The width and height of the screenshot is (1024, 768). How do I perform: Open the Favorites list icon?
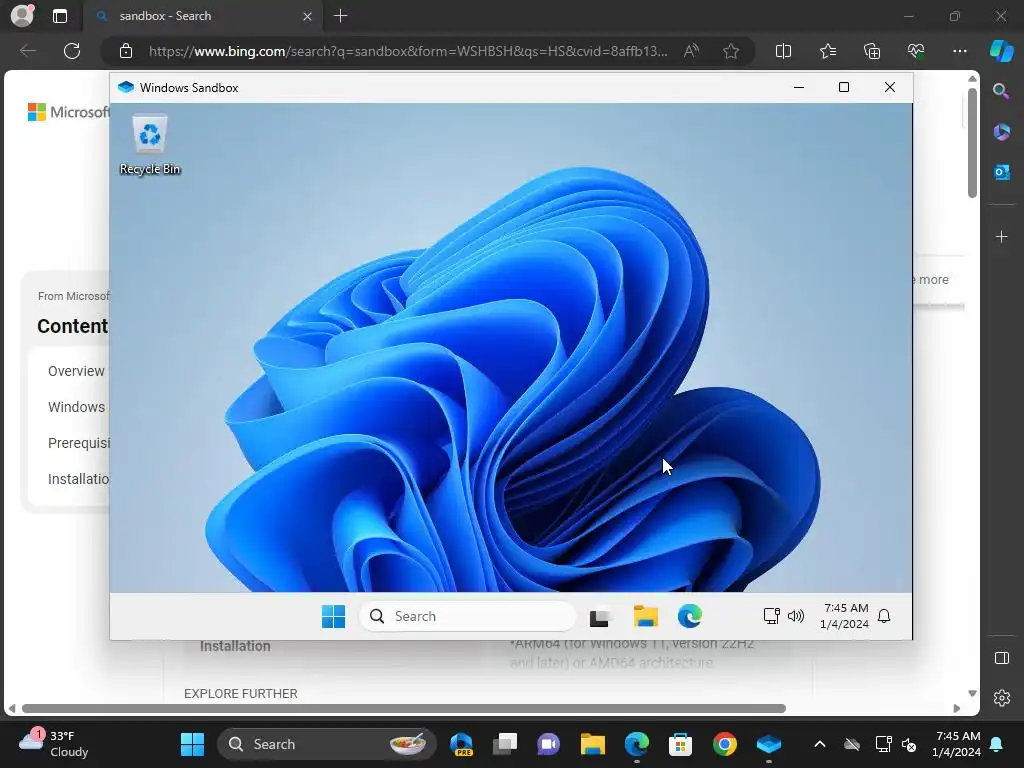(827, 51)
